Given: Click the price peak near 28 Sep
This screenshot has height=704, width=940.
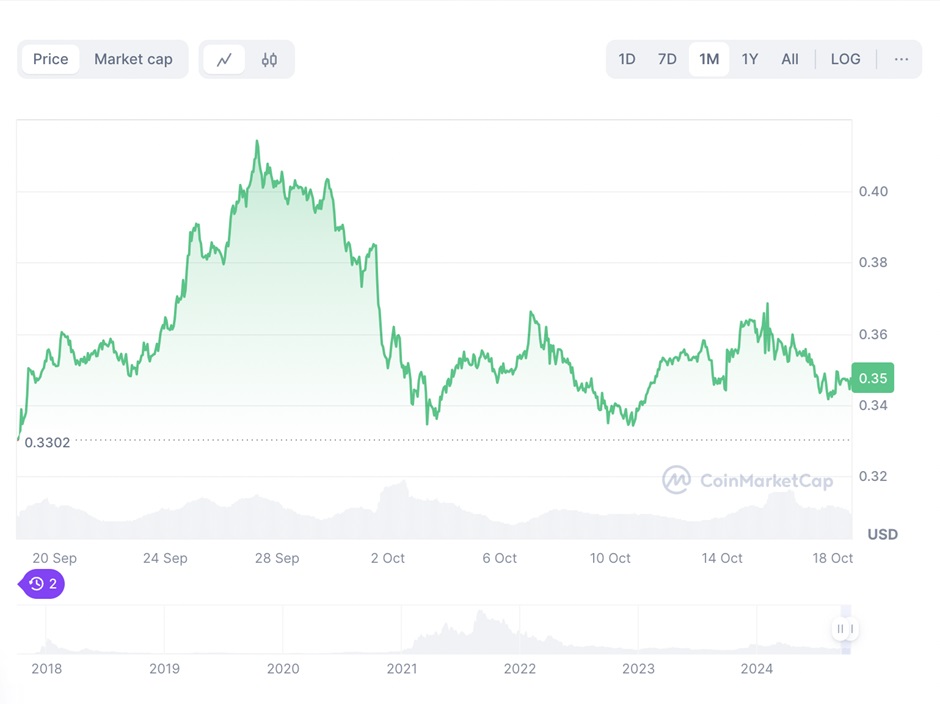Looking at the screenshot, I should pyautogui.click(x=257, y=142).
